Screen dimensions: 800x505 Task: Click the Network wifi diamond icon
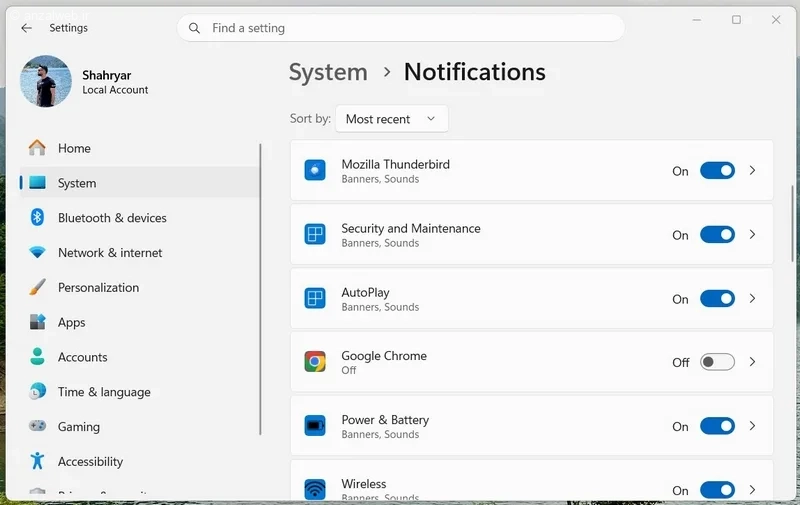(37, 252)
